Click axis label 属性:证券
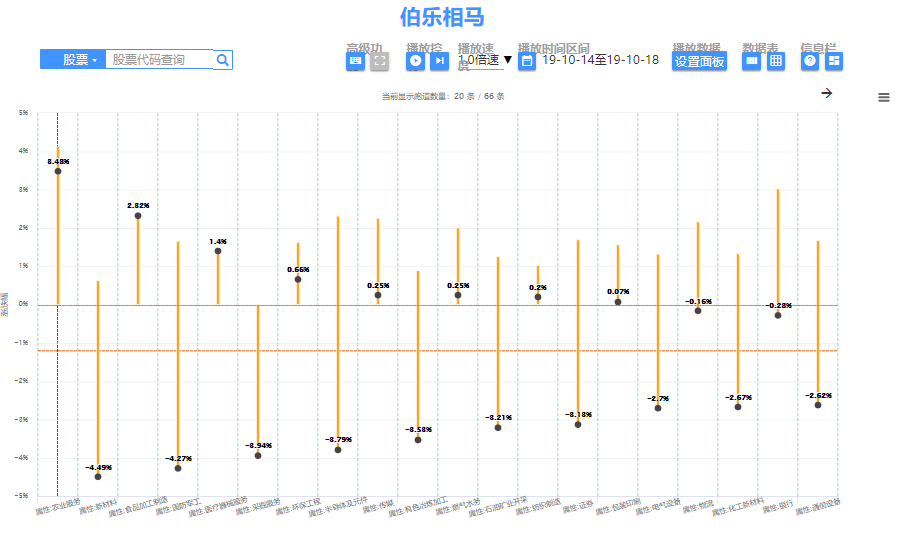Image resolution: width=902 pixels, height=533 pixels. [578, 506]
